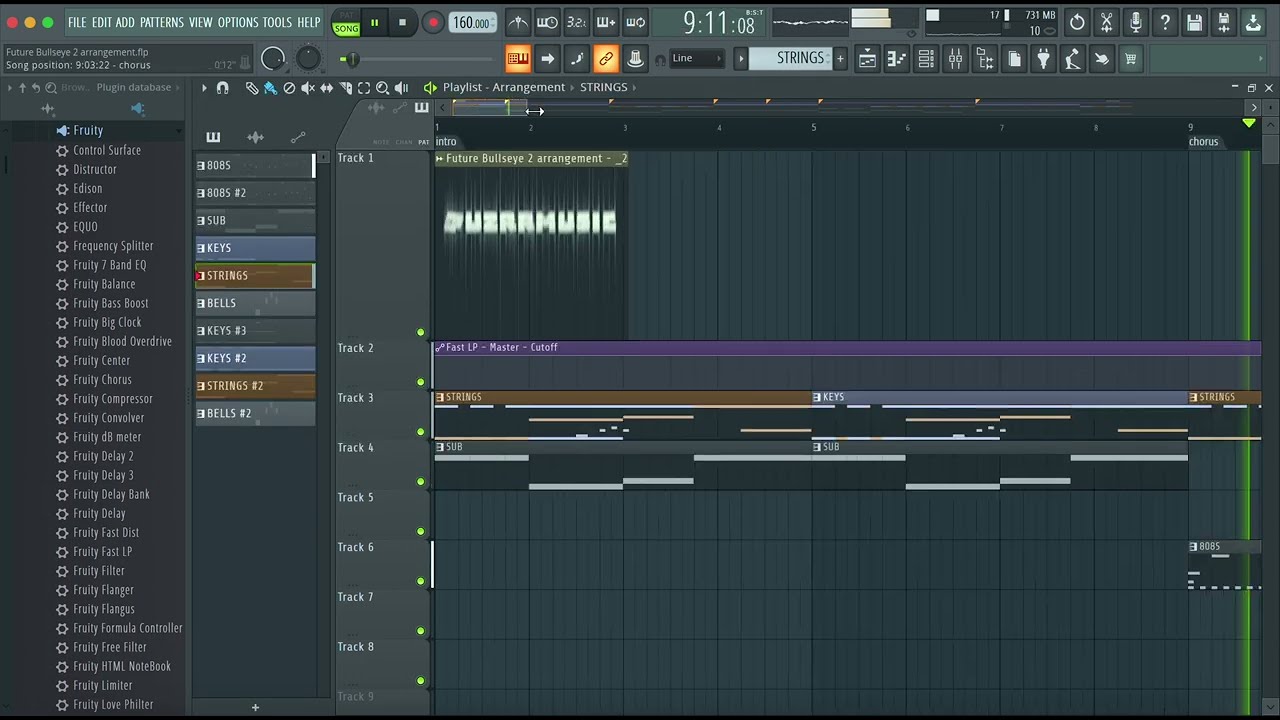The width and height of the screenshot is (1280, 720).
Task: Open the Plugin picker plug icon
Action: pos(1043,59)
